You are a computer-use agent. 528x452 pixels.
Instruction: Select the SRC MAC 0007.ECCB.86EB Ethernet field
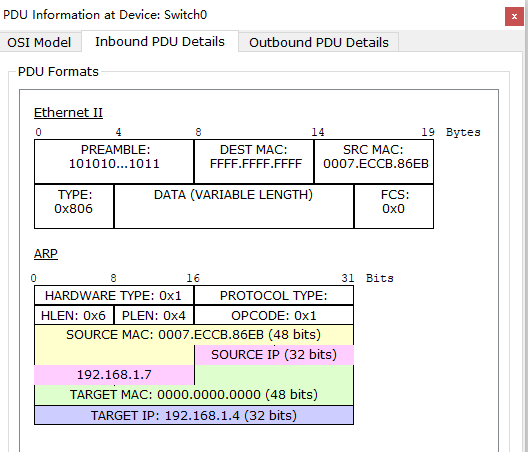(374, 162)
